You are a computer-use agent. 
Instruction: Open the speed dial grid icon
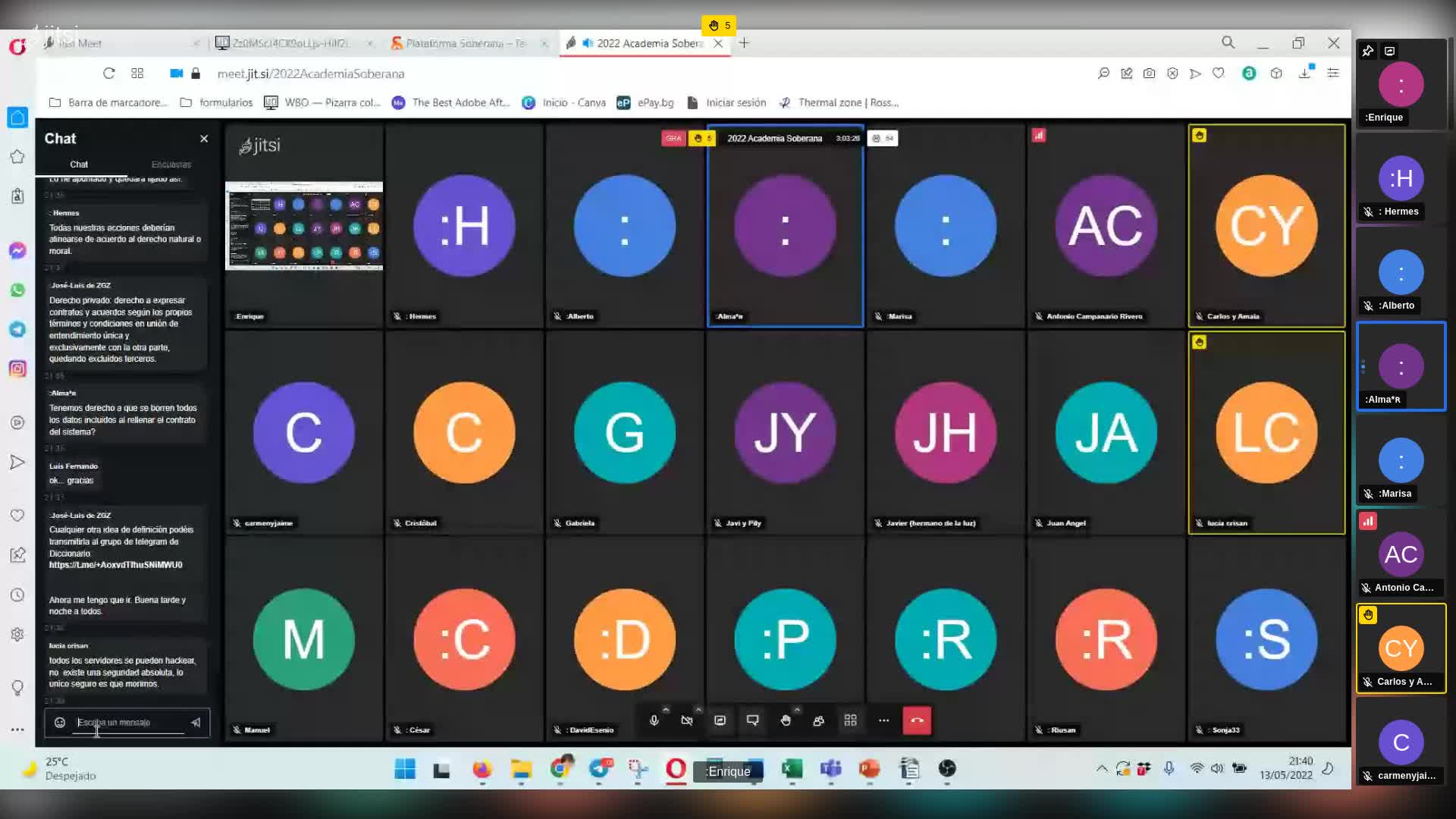(x=137, y=74)
